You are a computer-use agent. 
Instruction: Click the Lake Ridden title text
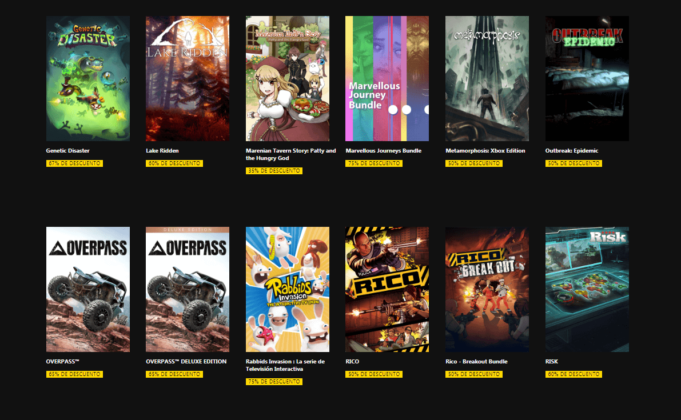click(162, 151)
